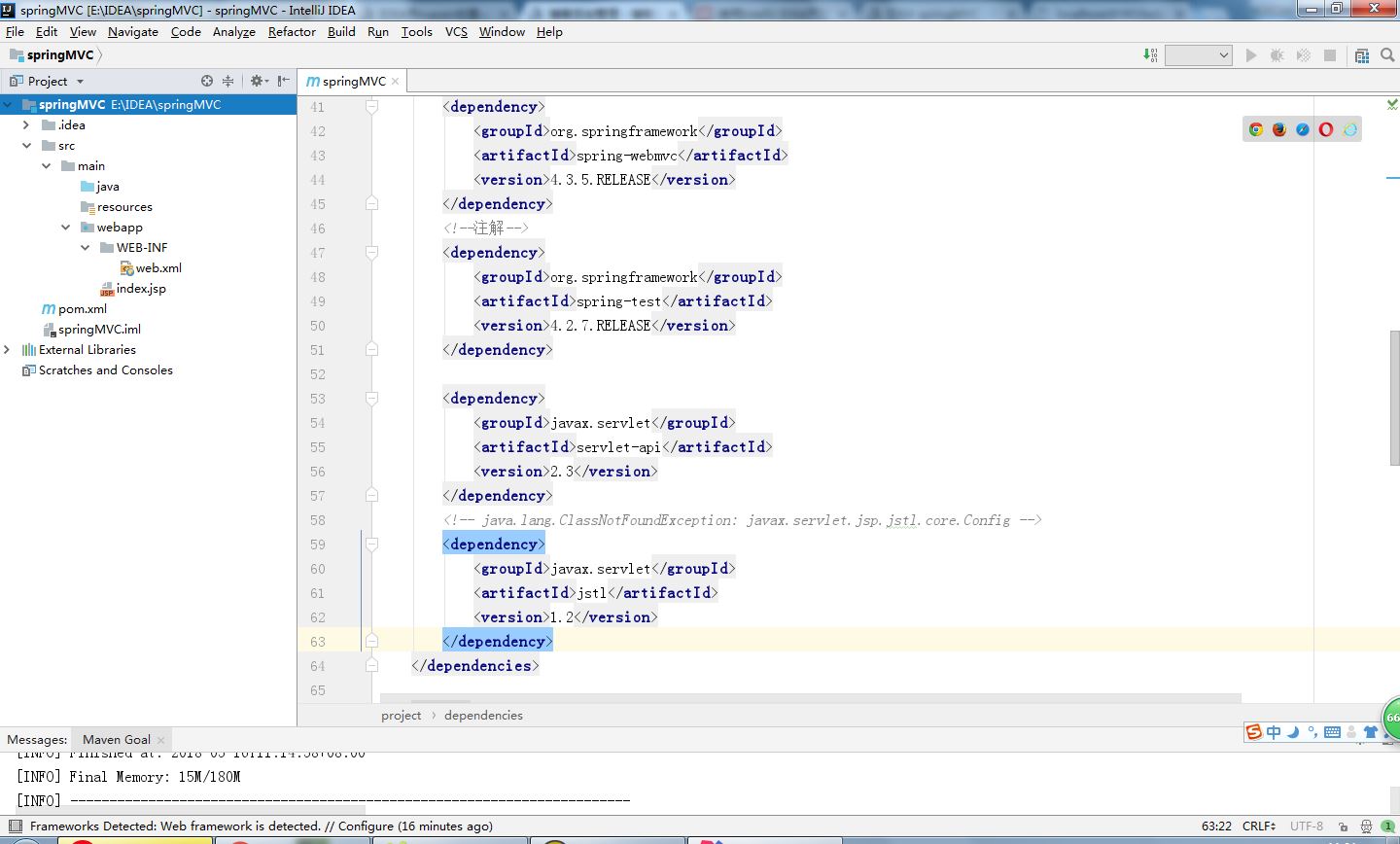Toggle read-only lock icon in status bar
The image size is (1400, 844).
(x=1344, y=826)
